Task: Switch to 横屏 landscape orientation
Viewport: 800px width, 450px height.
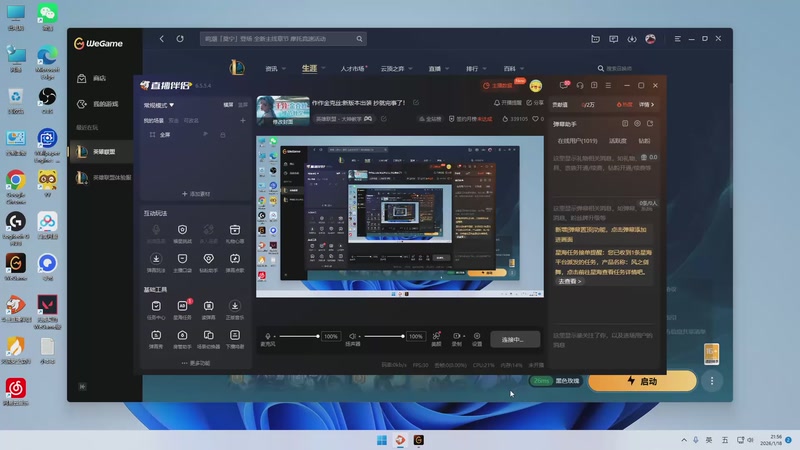Action: (x=228, y=105)
